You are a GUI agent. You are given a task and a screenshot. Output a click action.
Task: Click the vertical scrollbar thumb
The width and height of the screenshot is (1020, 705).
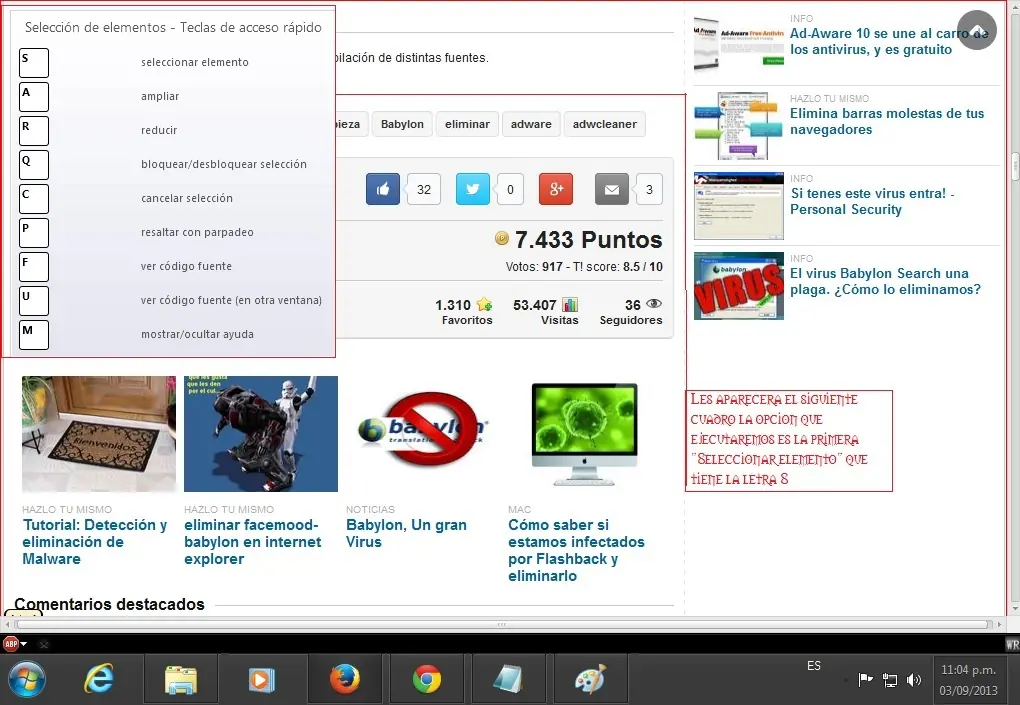(x=1015, y=166)
